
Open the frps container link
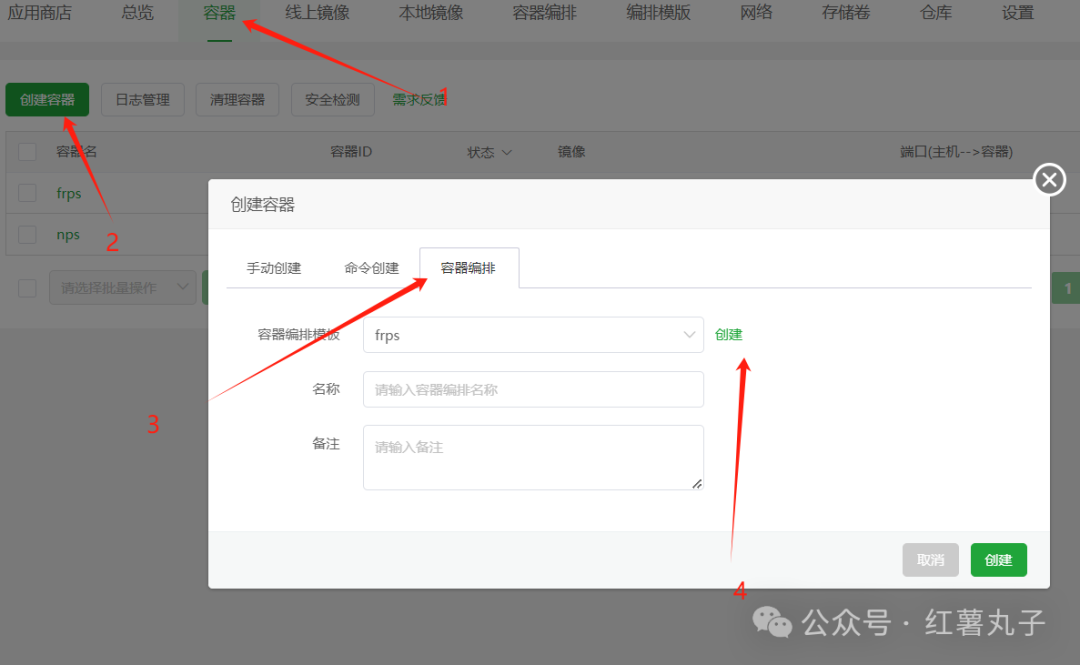tap(69, 193)
